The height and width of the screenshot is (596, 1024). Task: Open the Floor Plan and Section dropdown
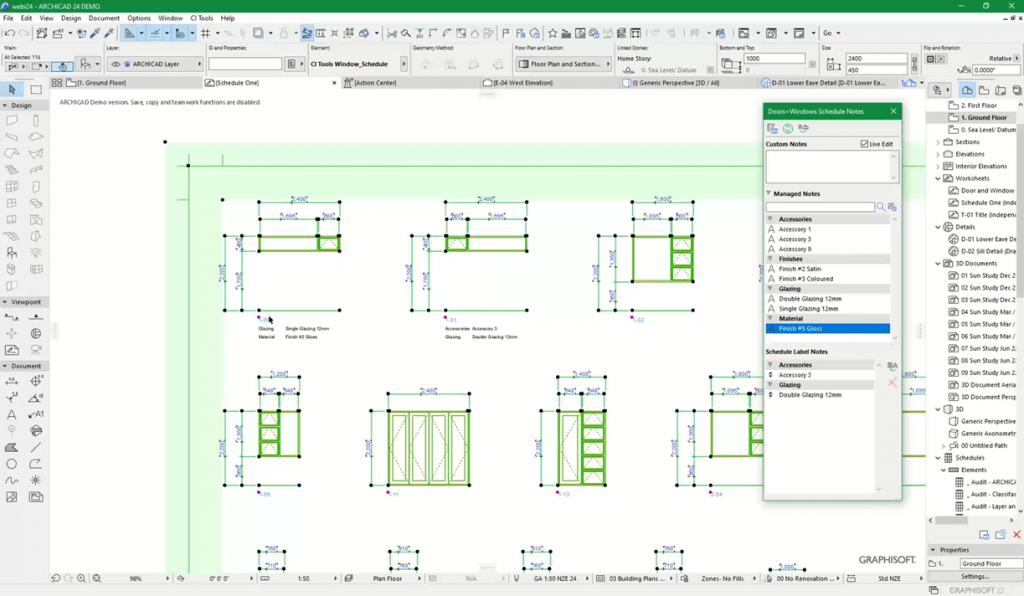(564, 64)
